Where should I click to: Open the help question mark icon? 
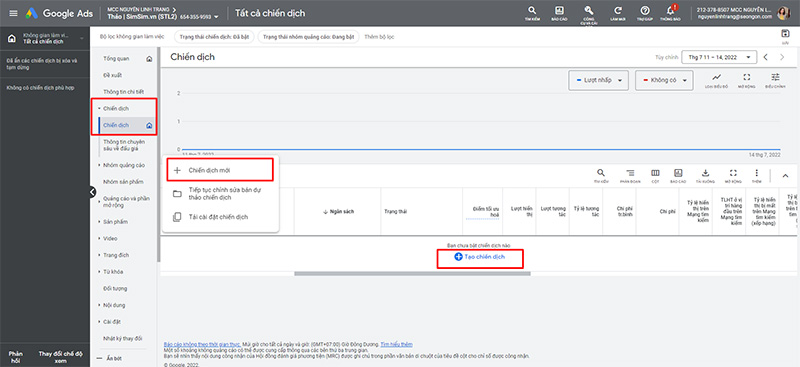click(645, 13)
